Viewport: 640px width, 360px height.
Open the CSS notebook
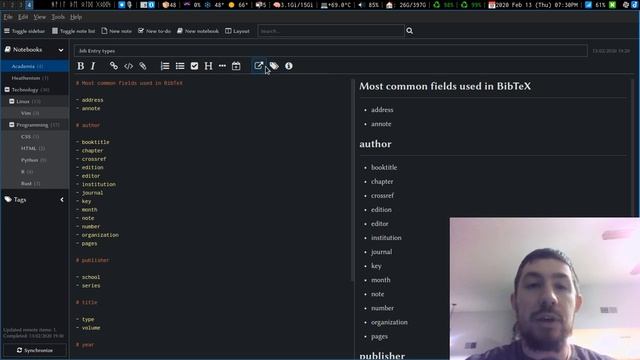tap(35, 137)
